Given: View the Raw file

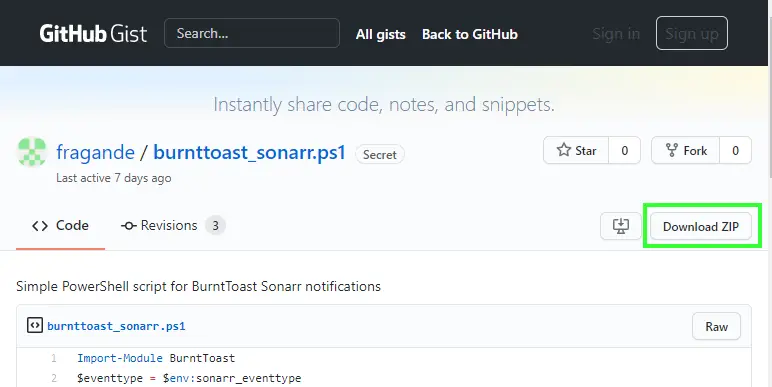Looking at the screenshot, I should 716,326.
